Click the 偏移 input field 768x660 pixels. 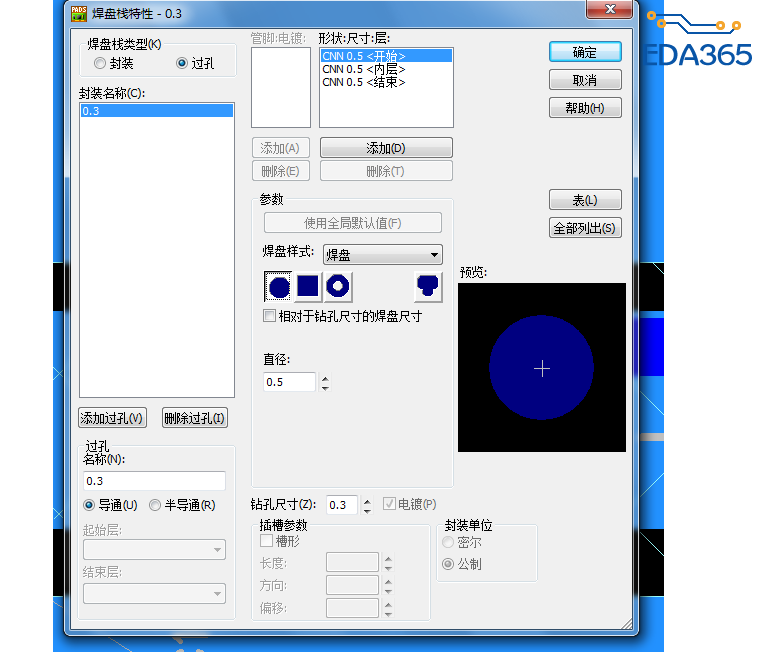[352, 608]
